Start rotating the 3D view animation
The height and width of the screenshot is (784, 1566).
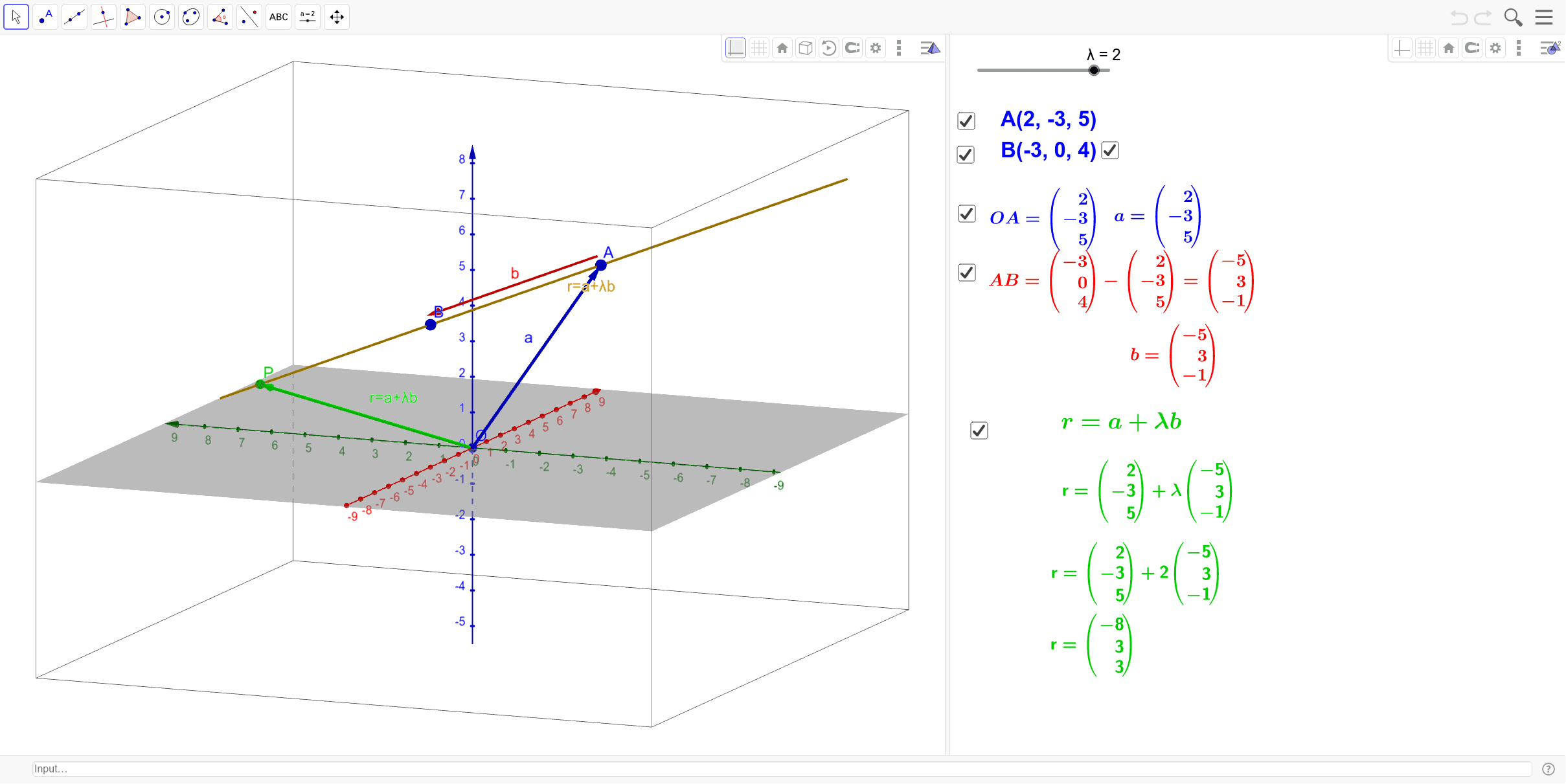pyautogui.click(x=829, y=48)
